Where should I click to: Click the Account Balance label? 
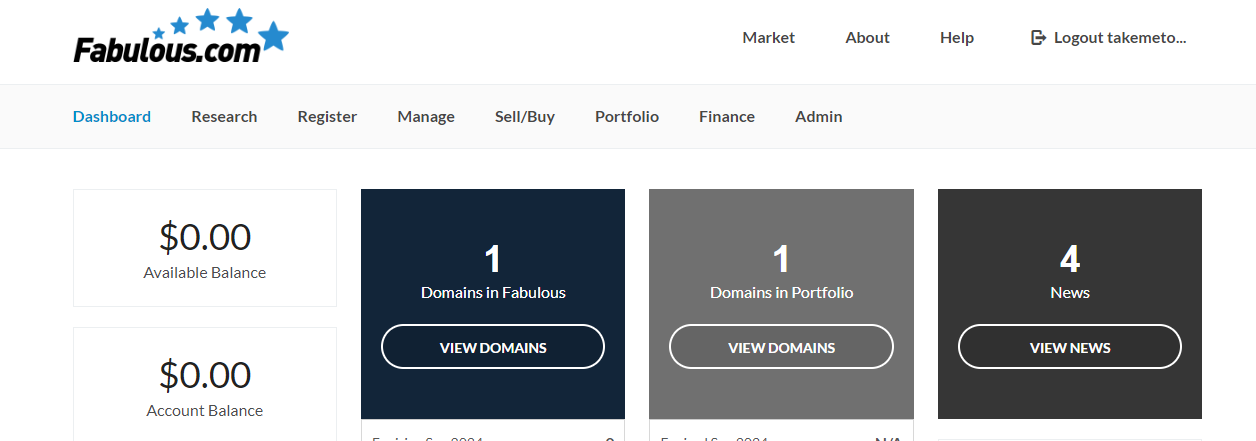pos(205,410)
